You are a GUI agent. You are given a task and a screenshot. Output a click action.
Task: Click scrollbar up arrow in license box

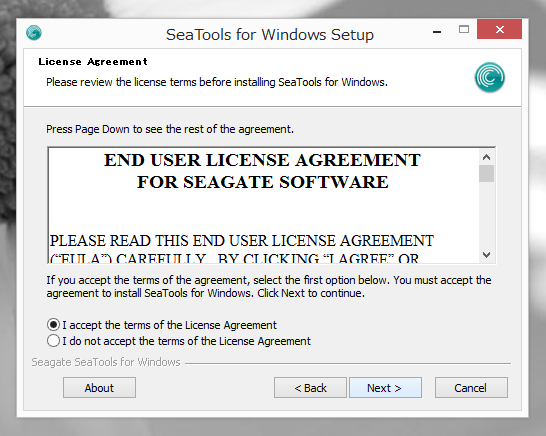point(486,157)
